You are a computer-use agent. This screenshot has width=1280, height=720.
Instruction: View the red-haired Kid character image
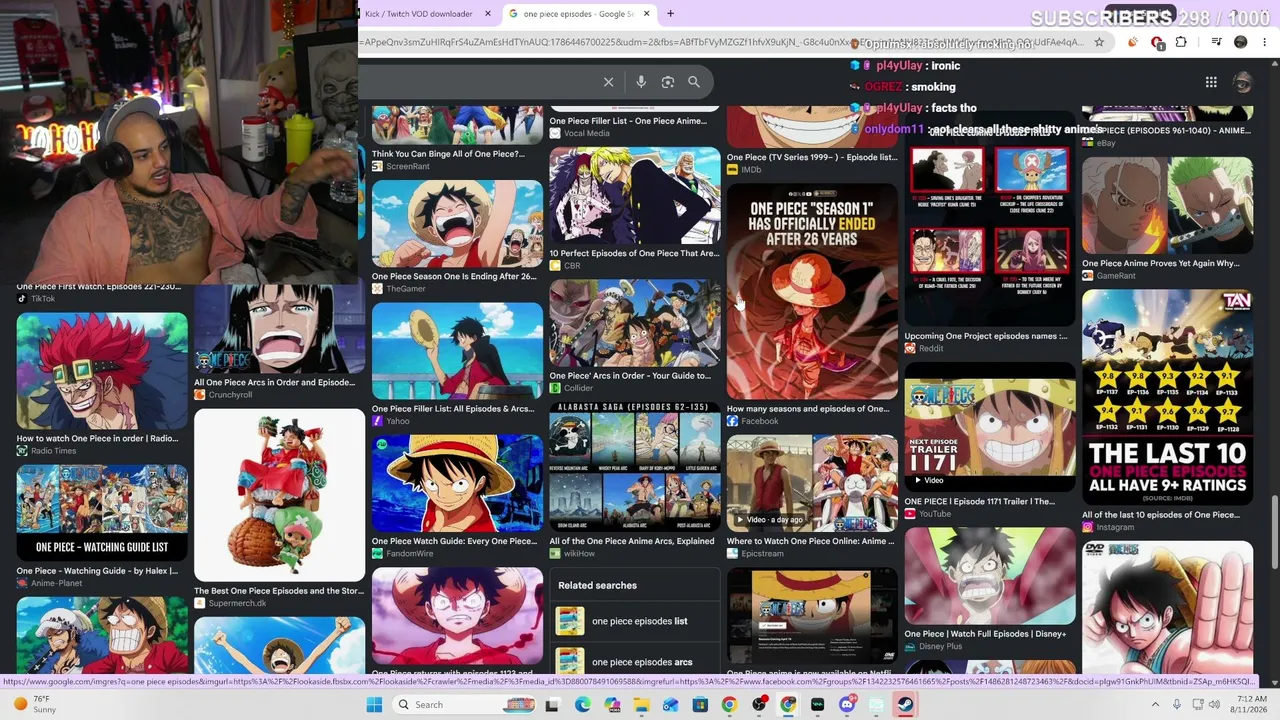102,371
